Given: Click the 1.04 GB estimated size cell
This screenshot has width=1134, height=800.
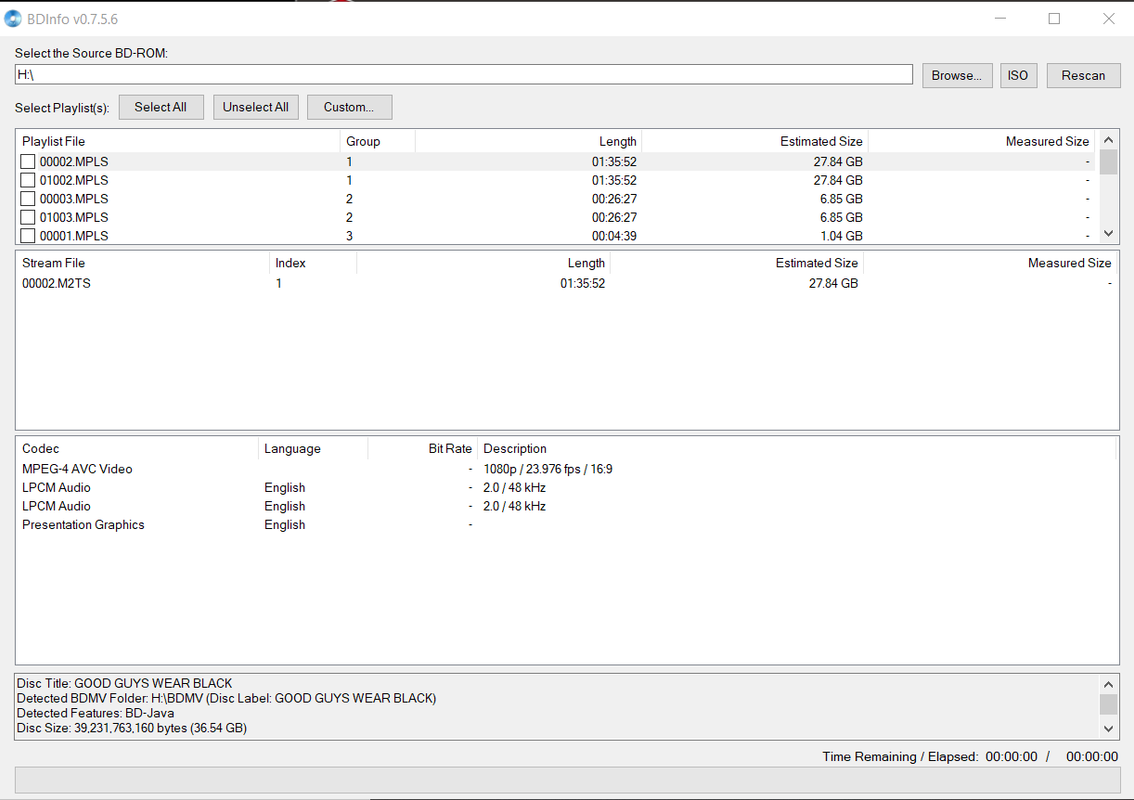Looking at the screenshot, I should coord(841,236).
